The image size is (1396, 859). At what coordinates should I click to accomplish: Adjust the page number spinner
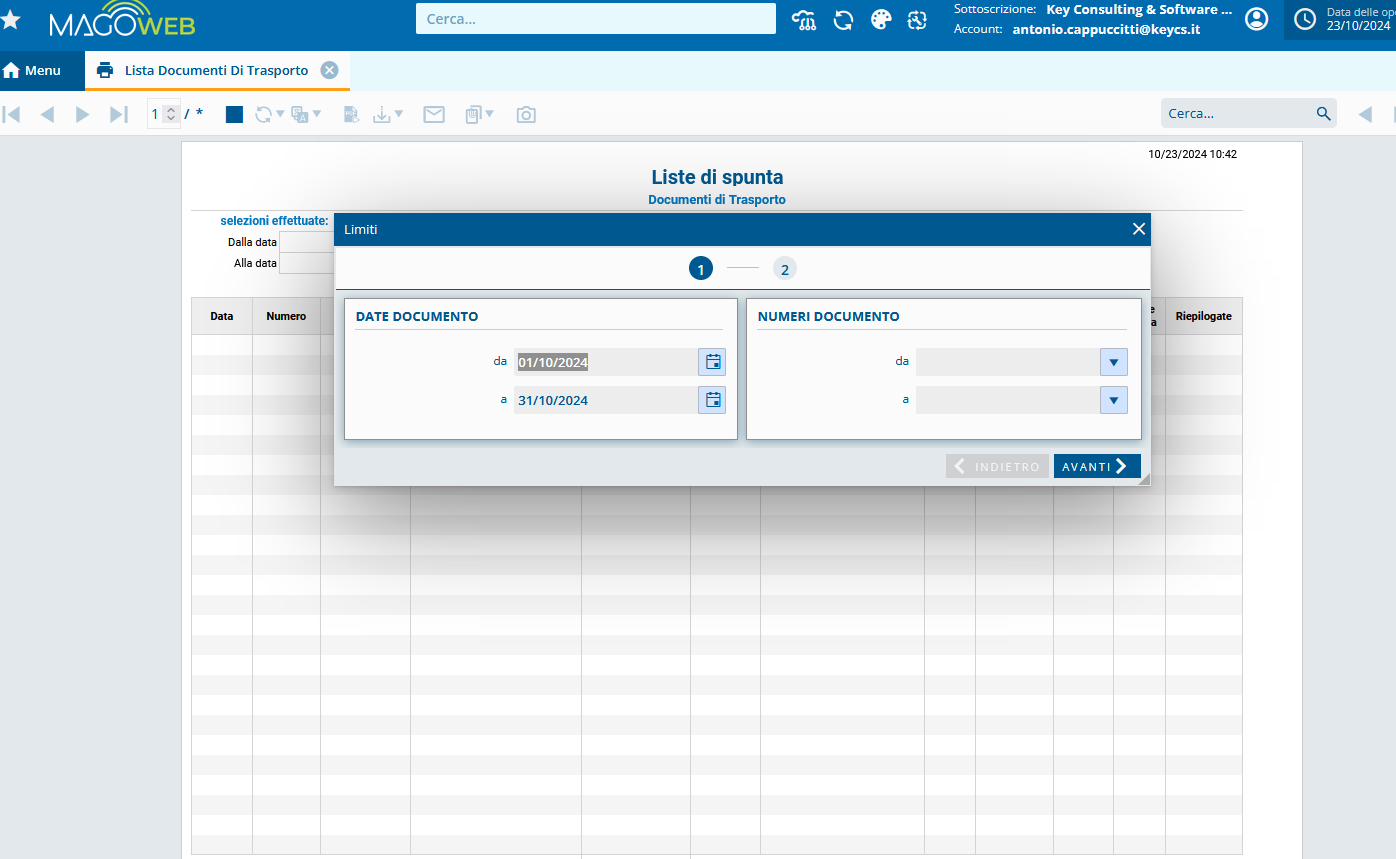pos(171,114)
